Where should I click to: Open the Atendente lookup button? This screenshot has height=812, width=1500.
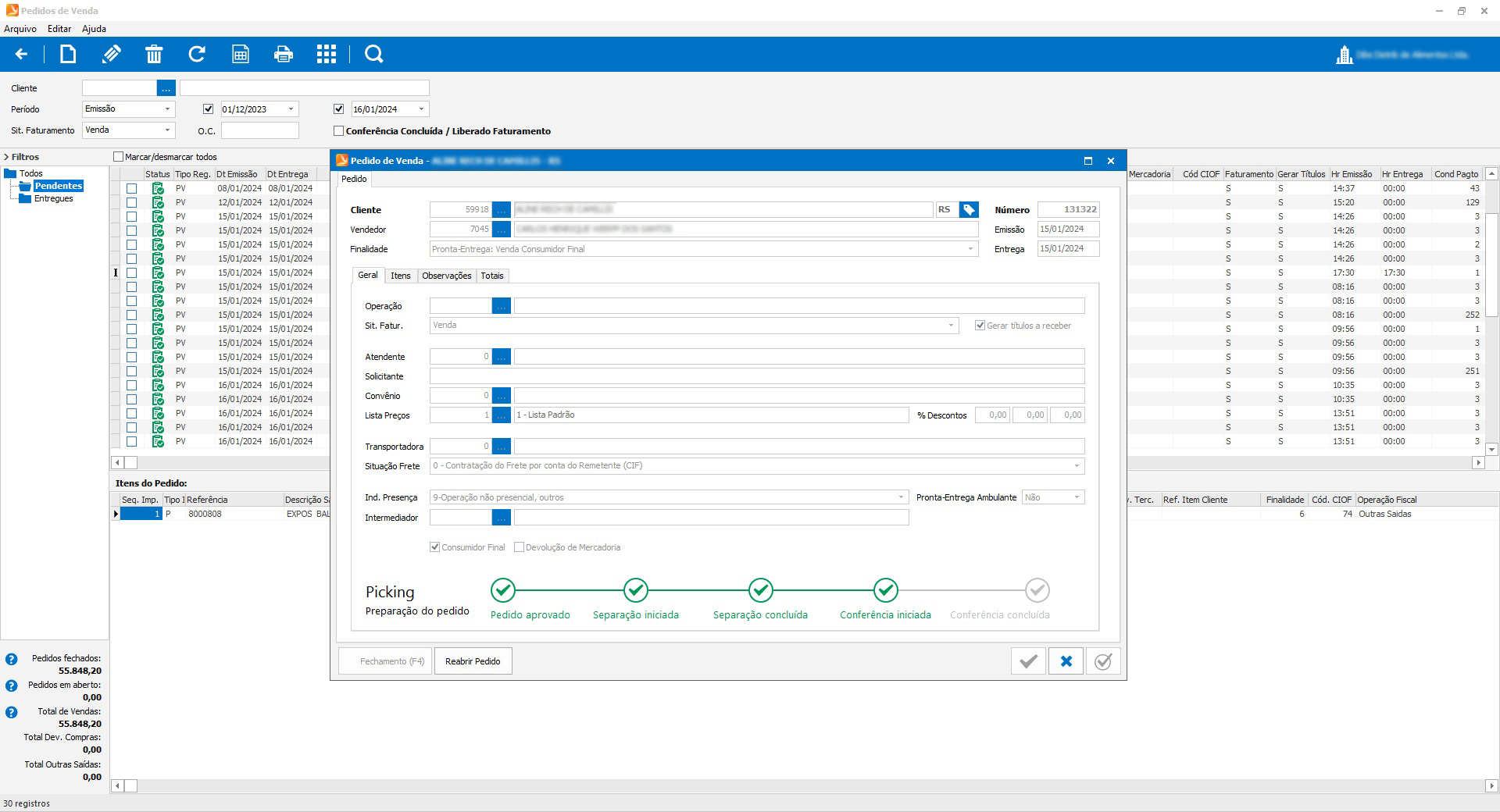(502, 357)
